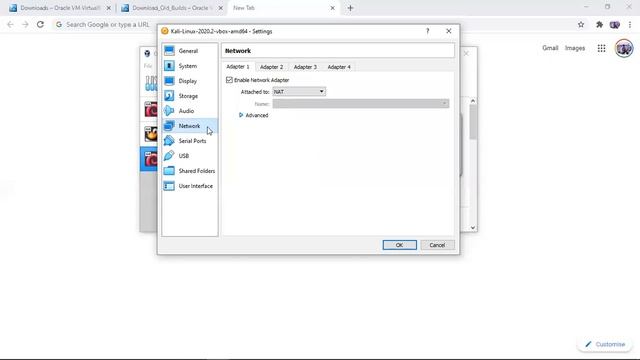The height and width of the screenshot is (360, 640).
Task: Open the Shared Folders category icon
Action: coord(169,171)
